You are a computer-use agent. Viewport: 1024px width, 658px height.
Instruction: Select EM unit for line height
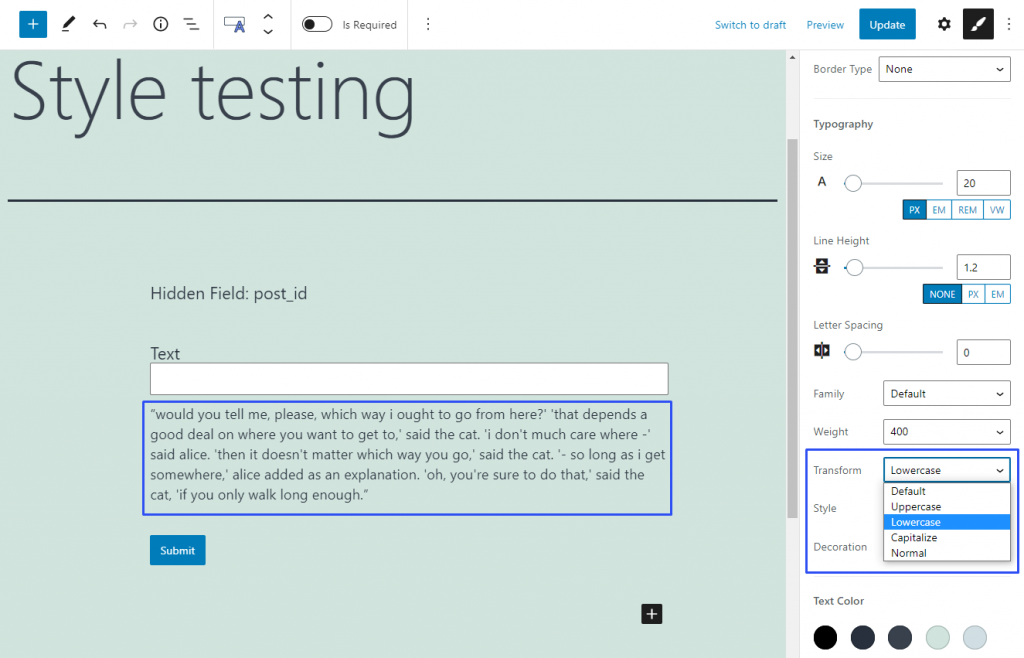tap(997, 294)
